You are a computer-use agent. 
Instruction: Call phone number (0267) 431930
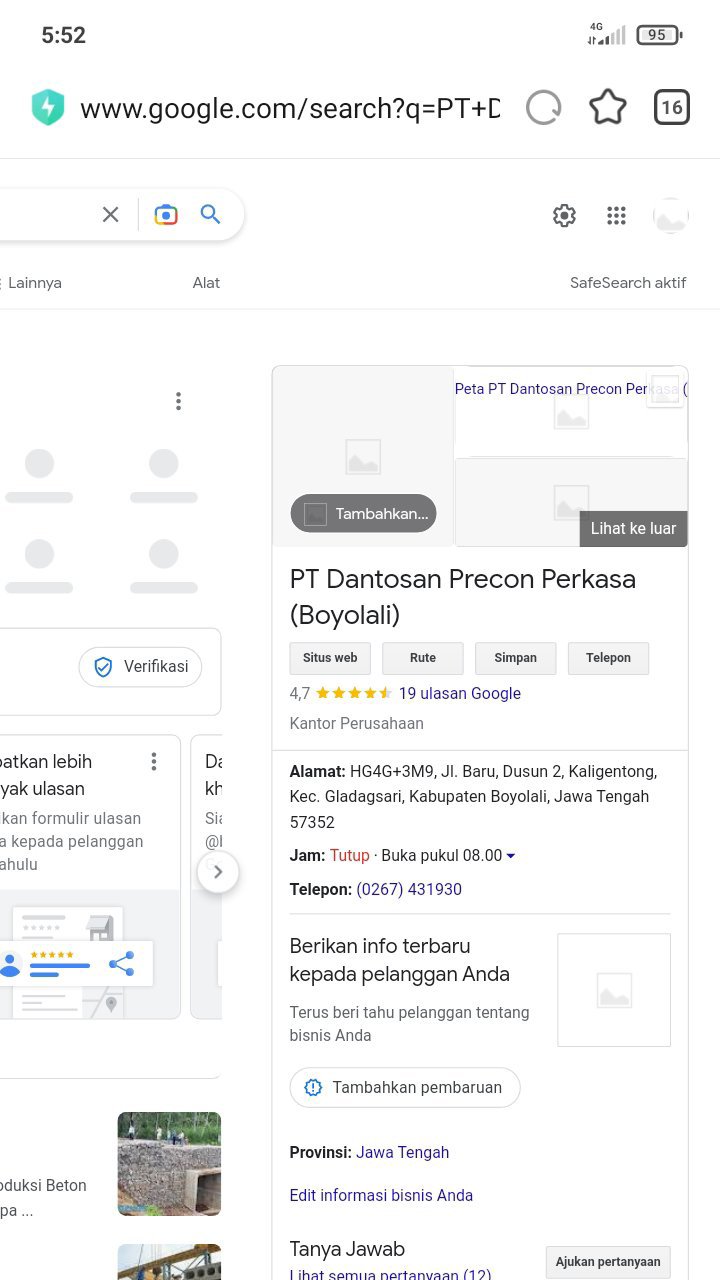click(x=409, y=889)
